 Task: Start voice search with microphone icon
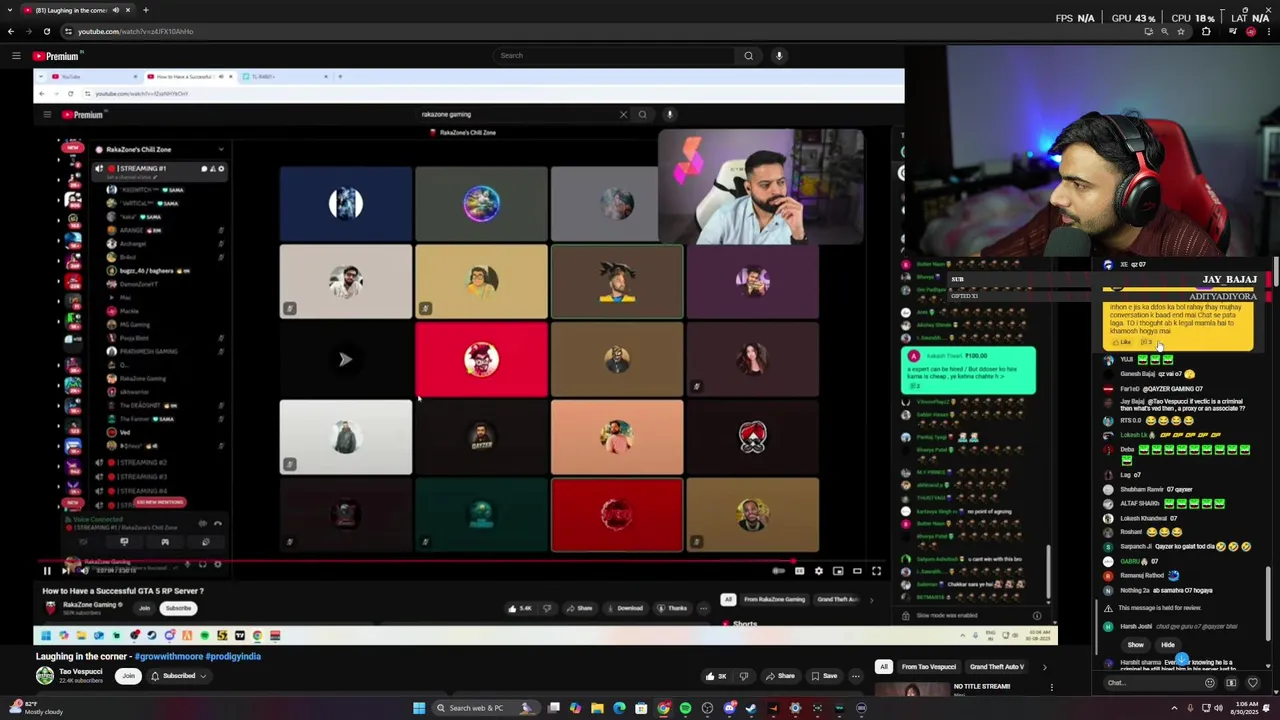point(779,56)
